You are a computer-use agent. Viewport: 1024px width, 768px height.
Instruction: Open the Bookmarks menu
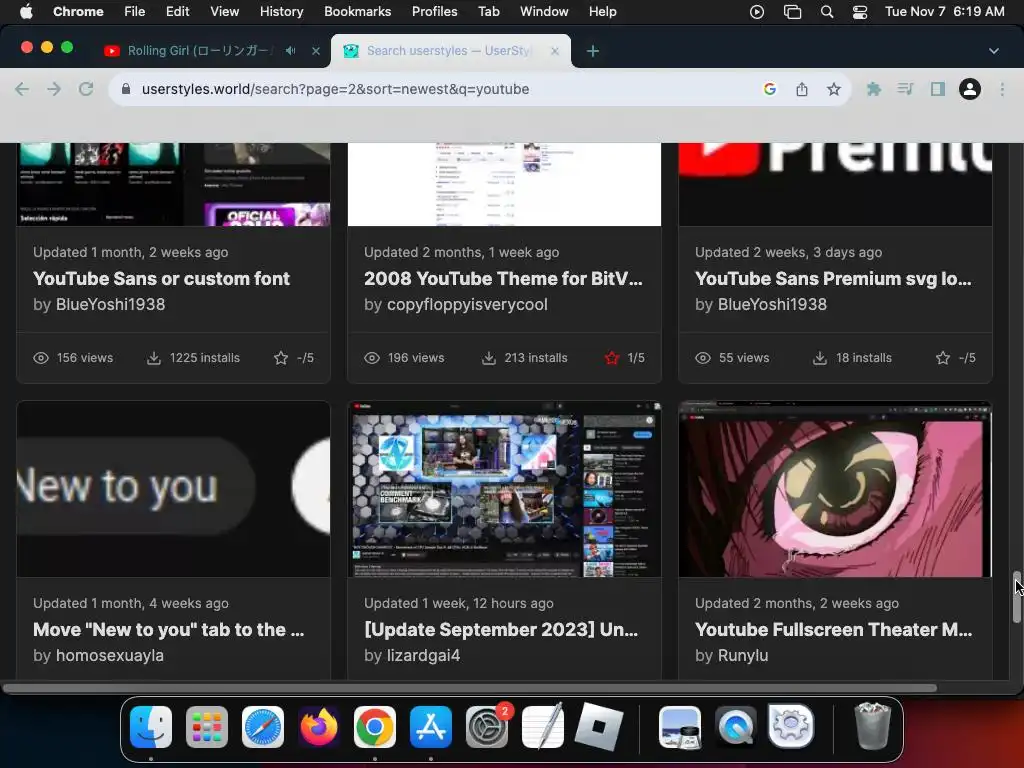tap(357, 12)
